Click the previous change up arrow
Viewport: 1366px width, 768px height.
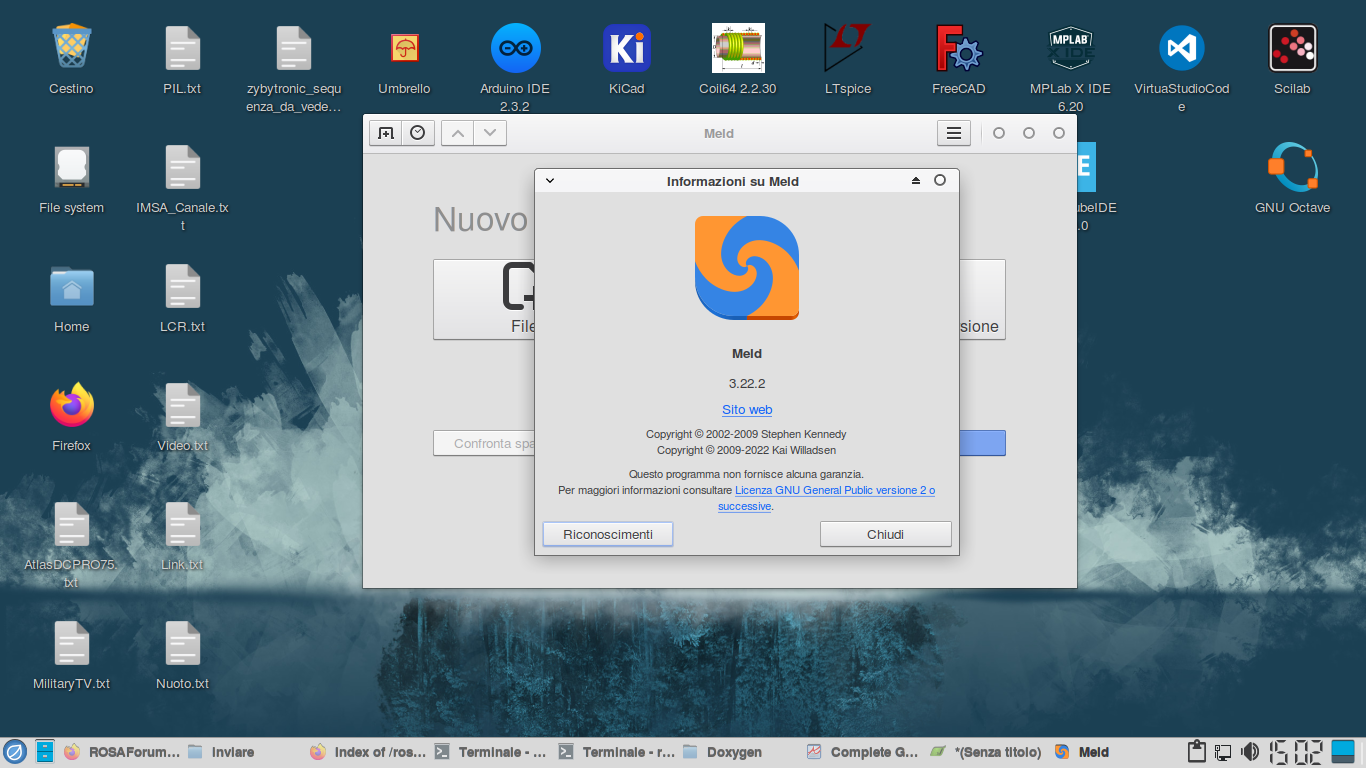[x=457, y=133]
